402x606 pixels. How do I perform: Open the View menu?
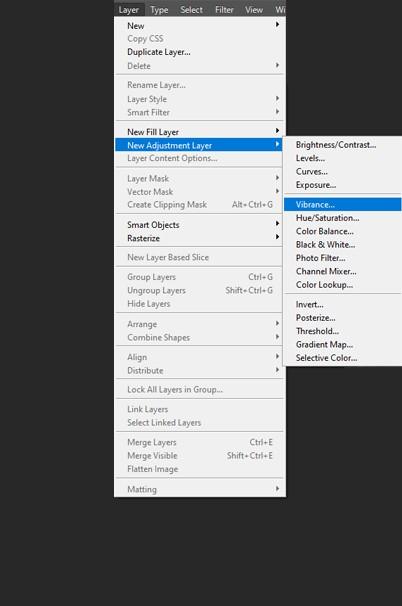click(254, 10)
